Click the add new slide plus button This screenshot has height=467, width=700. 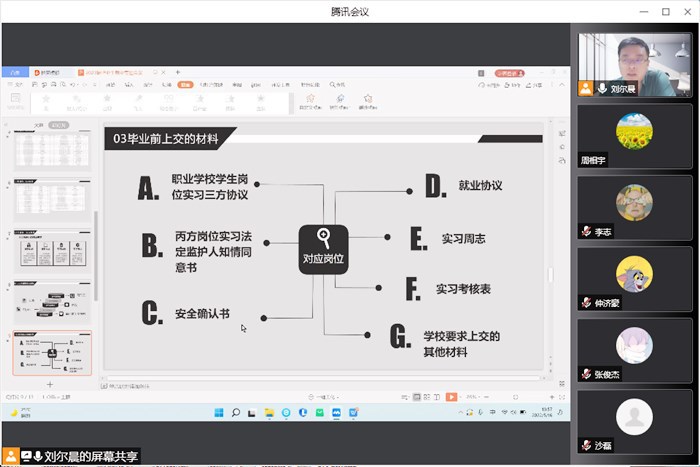(x=50, y=385)
